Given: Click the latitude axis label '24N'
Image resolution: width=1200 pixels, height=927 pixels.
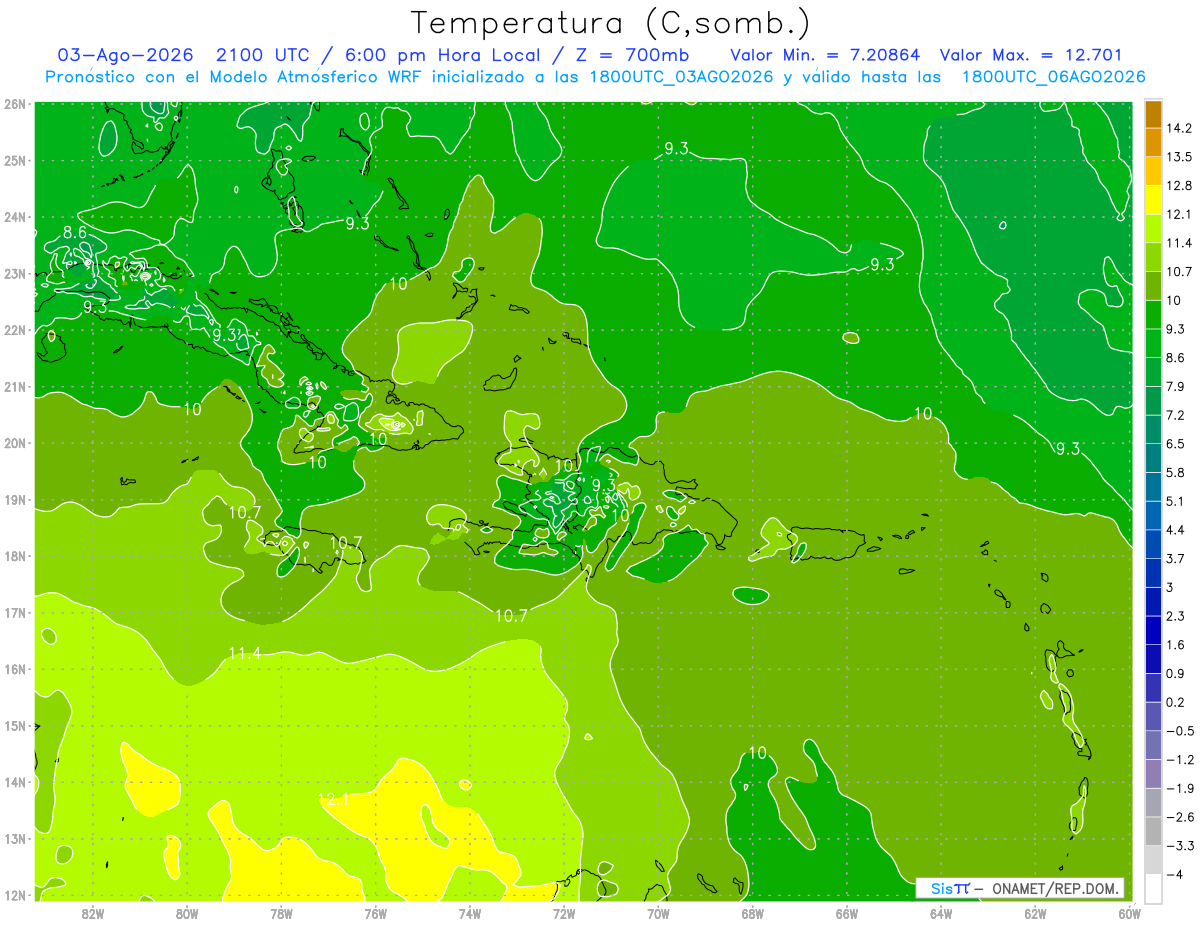Looking at the screenshot, I should click(15, 217).
